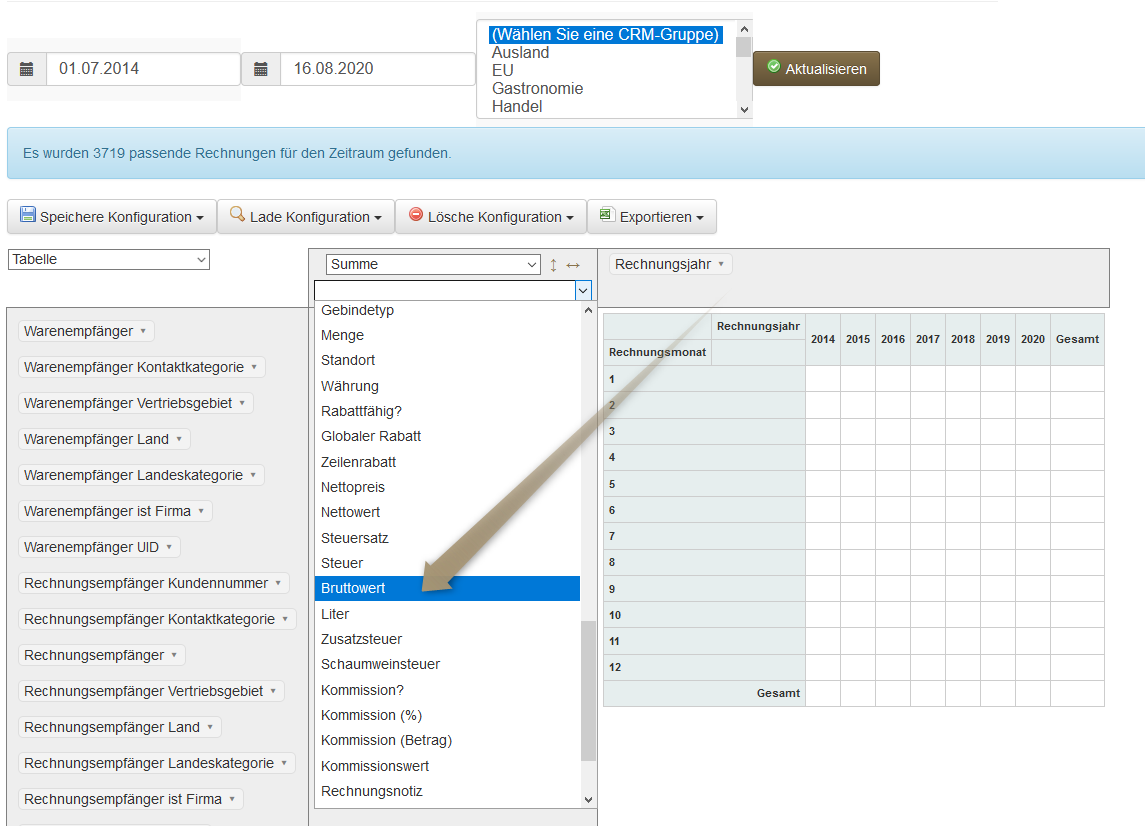Click the horizontal sort arrow icon
The height and width of the screenshot is (826, 1145).
(573, 265)
